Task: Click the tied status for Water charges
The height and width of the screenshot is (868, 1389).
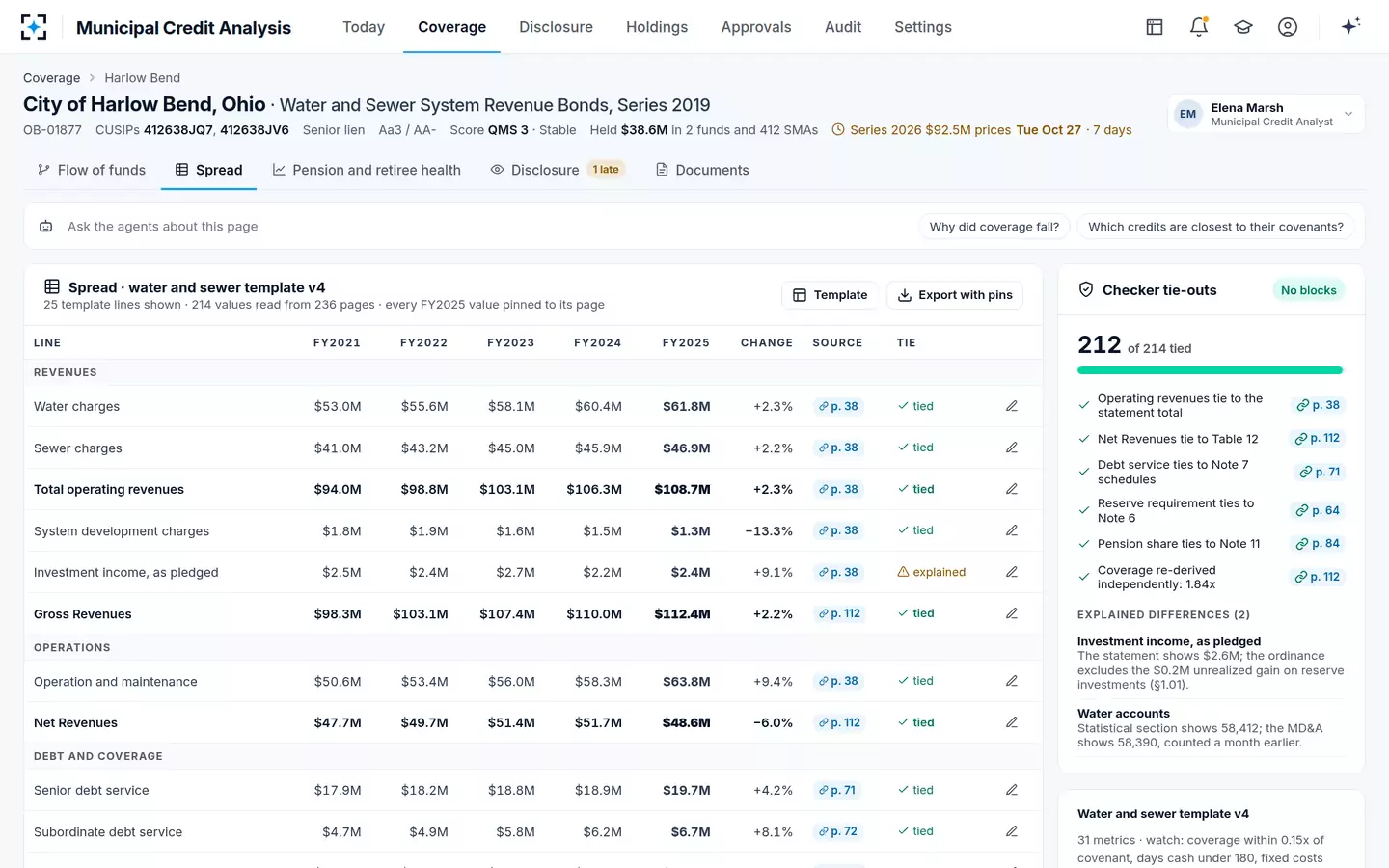Action: (x=915, y=406)
